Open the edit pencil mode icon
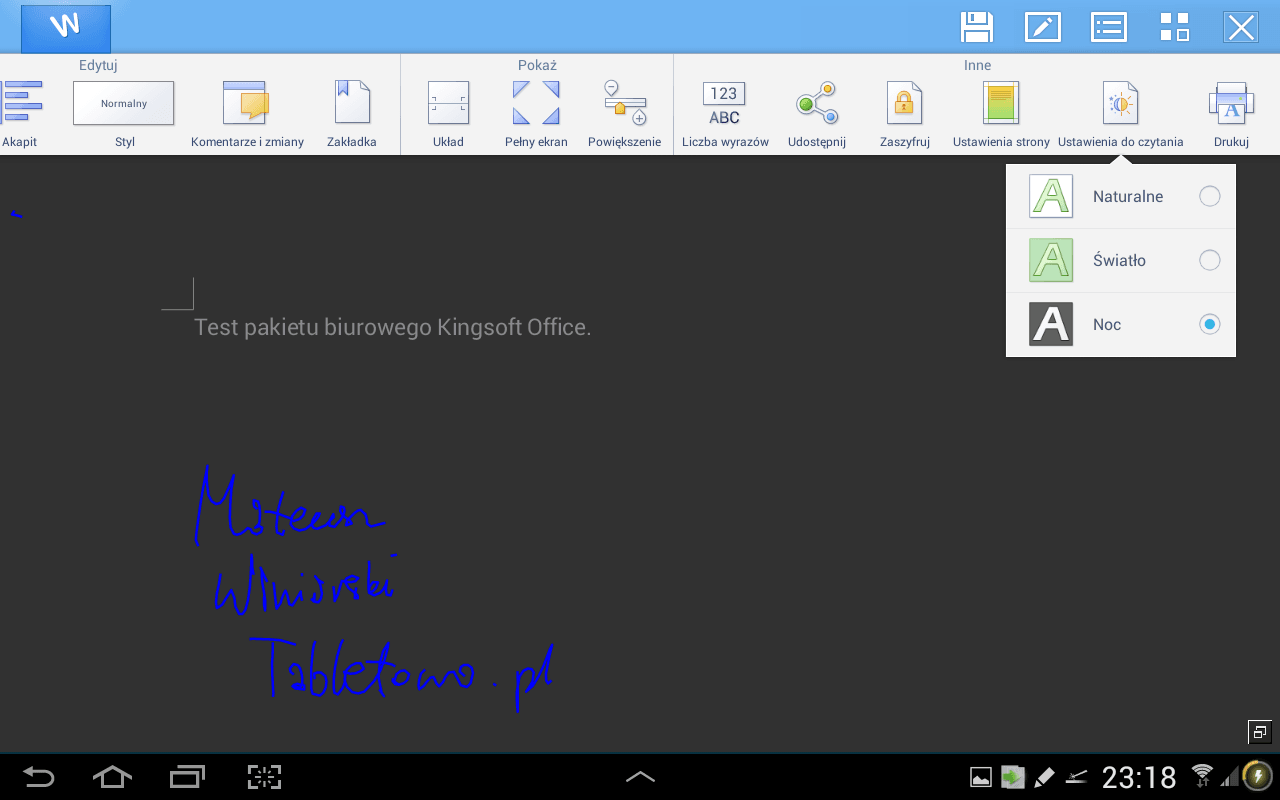Viewport: 1280px width, 800px height. [x=1043, y=27]
